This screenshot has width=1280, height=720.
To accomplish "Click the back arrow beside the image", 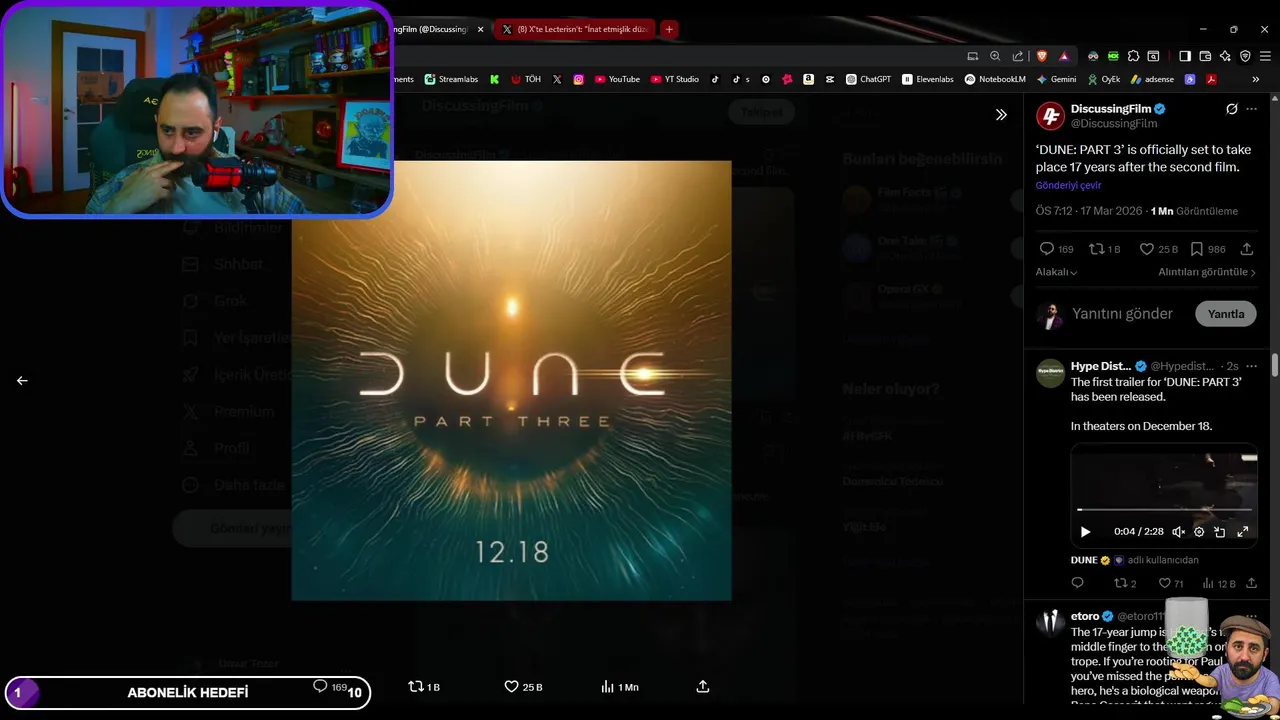I will [22, 380].
